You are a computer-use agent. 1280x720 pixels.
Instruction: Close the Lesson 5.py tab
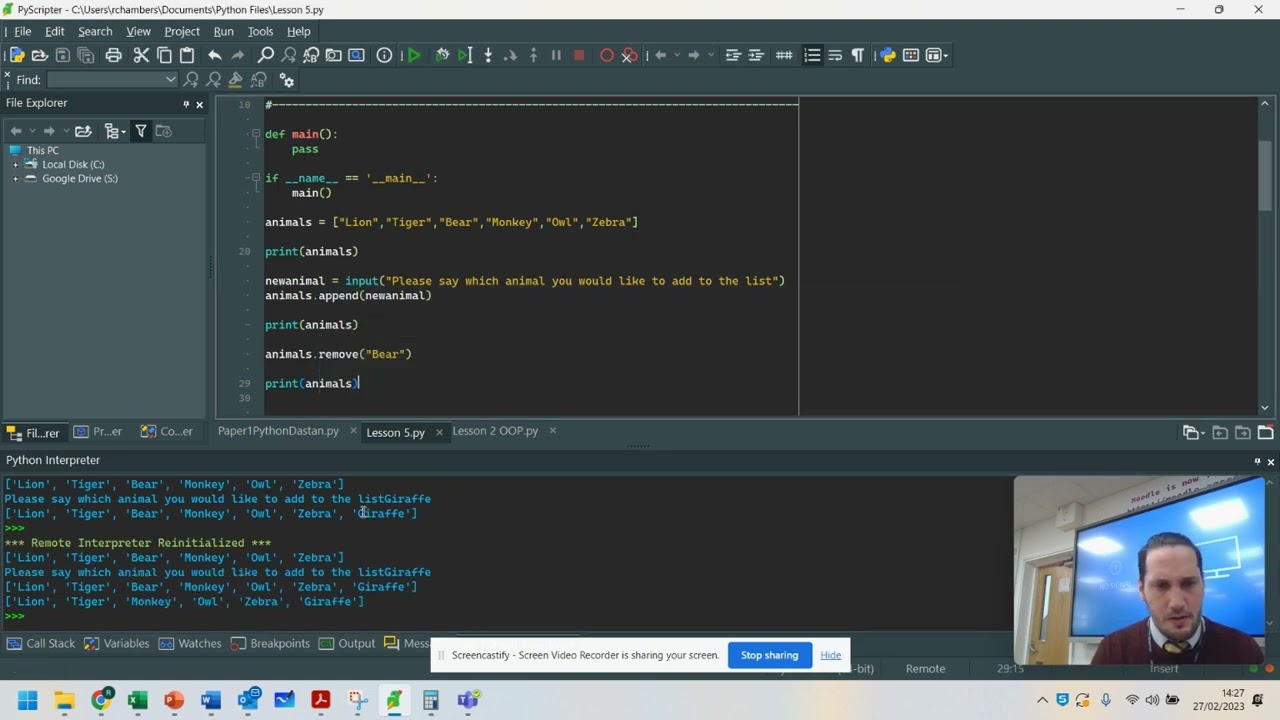tap(438, 432)
